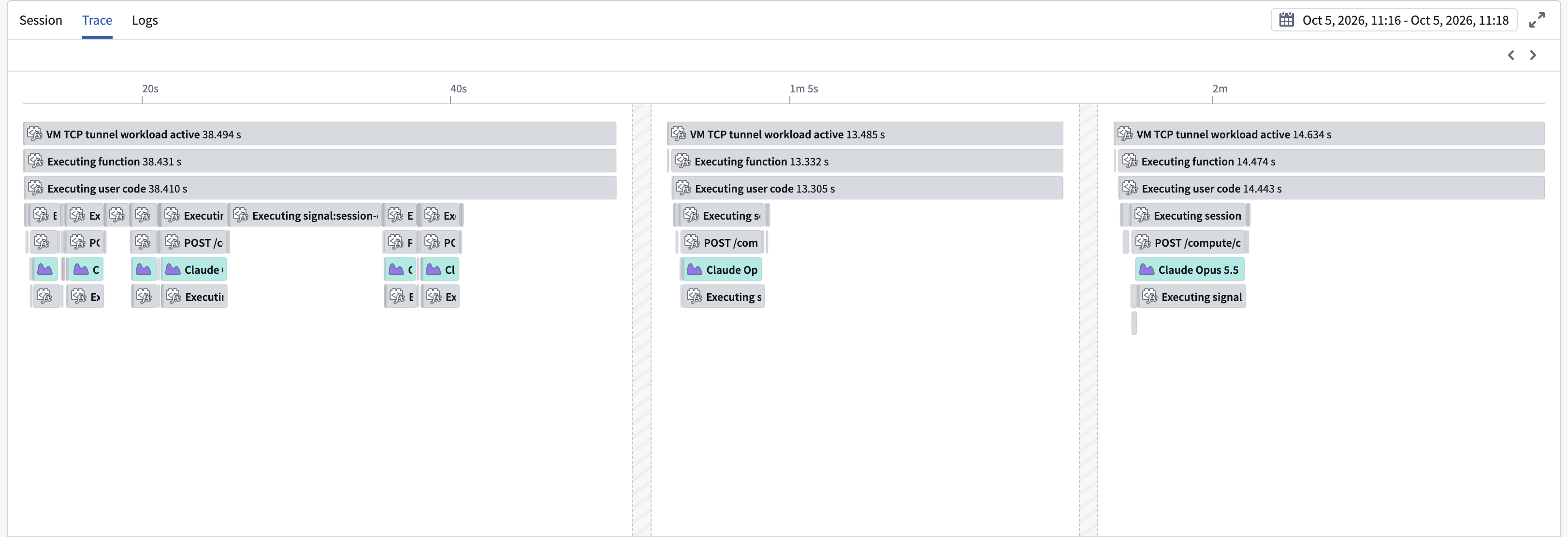
Task: Go to next trace with right chevron
Action: pos(1533,56)
